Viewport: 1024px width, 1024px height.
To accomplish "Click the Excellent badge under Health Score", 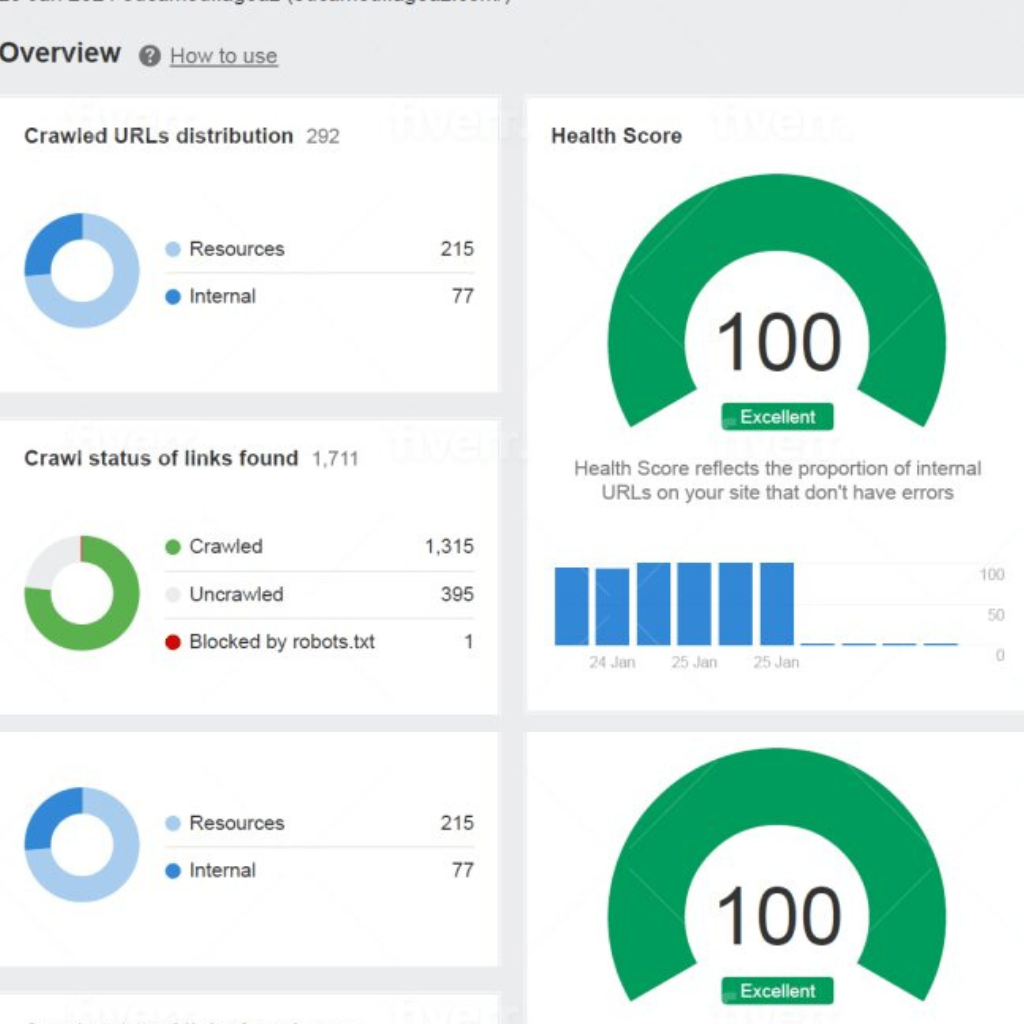I will (777, 417).
